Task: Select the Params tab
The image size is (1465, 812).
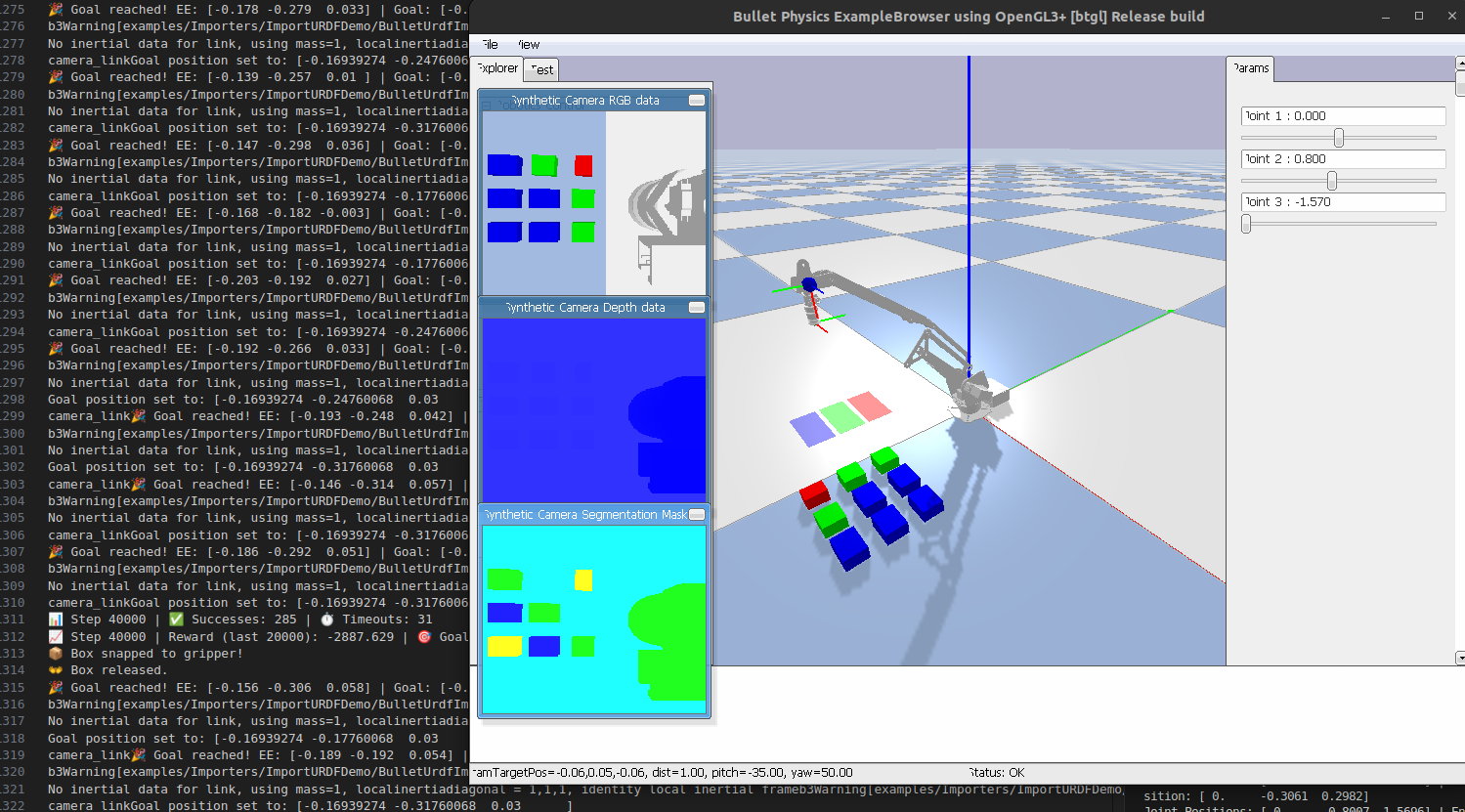Action: 1250,68
